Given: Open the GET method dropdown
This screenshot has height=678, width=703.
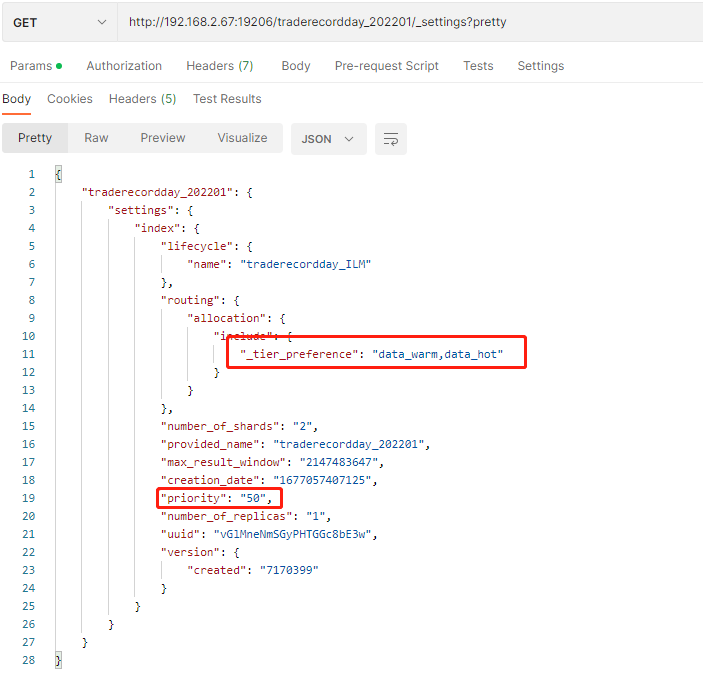Looking at the screenshot, I should [x=60, y=22].
